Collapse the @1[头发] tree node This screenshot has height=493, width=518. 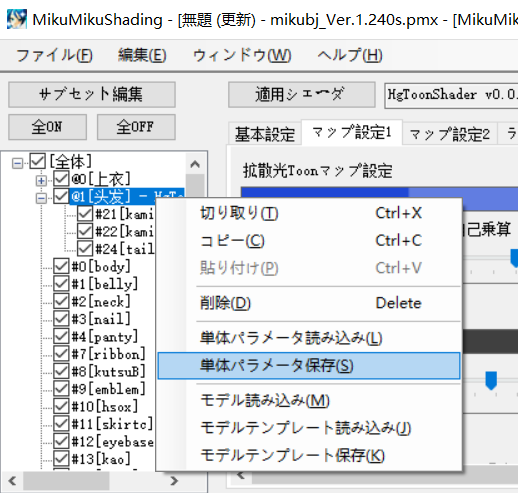click(41, 198)
